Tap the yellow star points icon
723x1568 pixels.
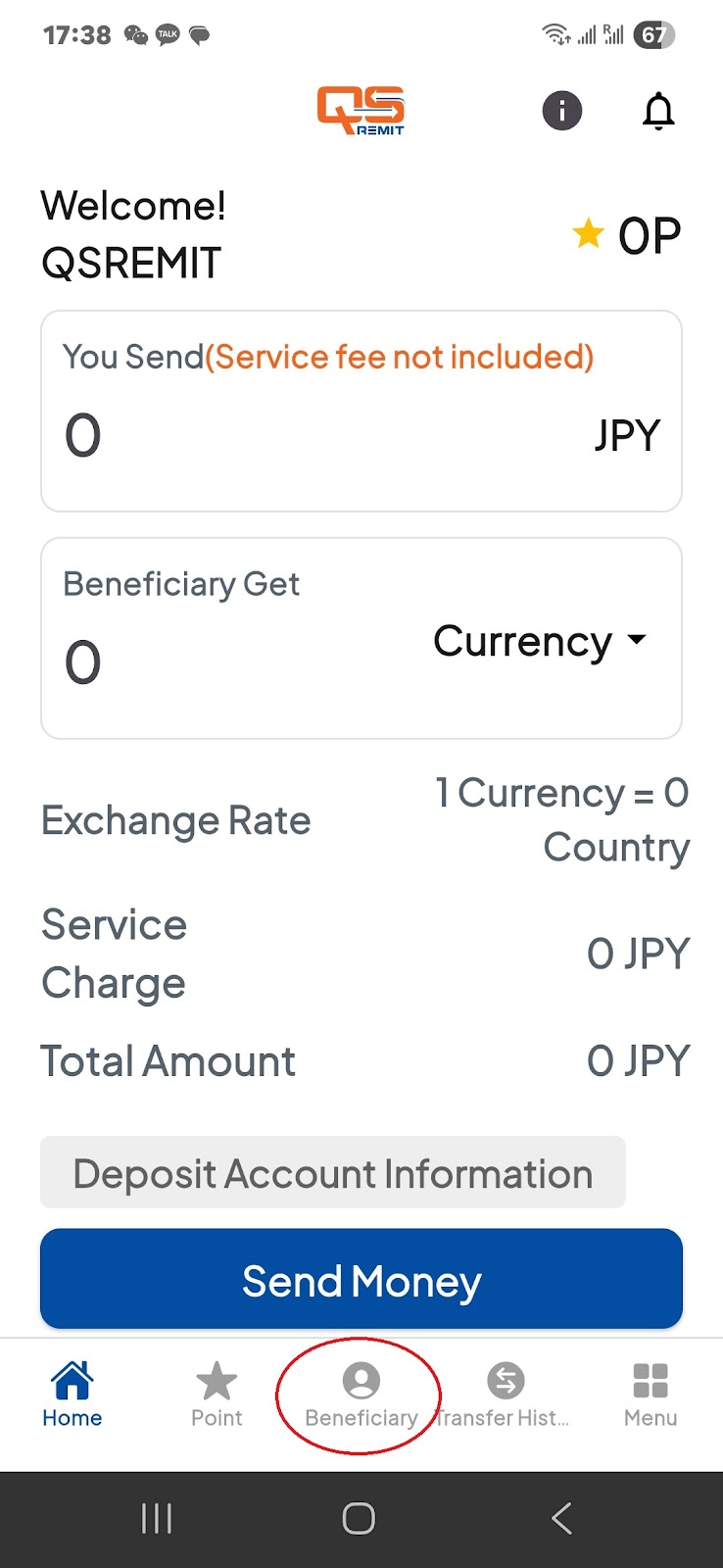pos(588,234)
